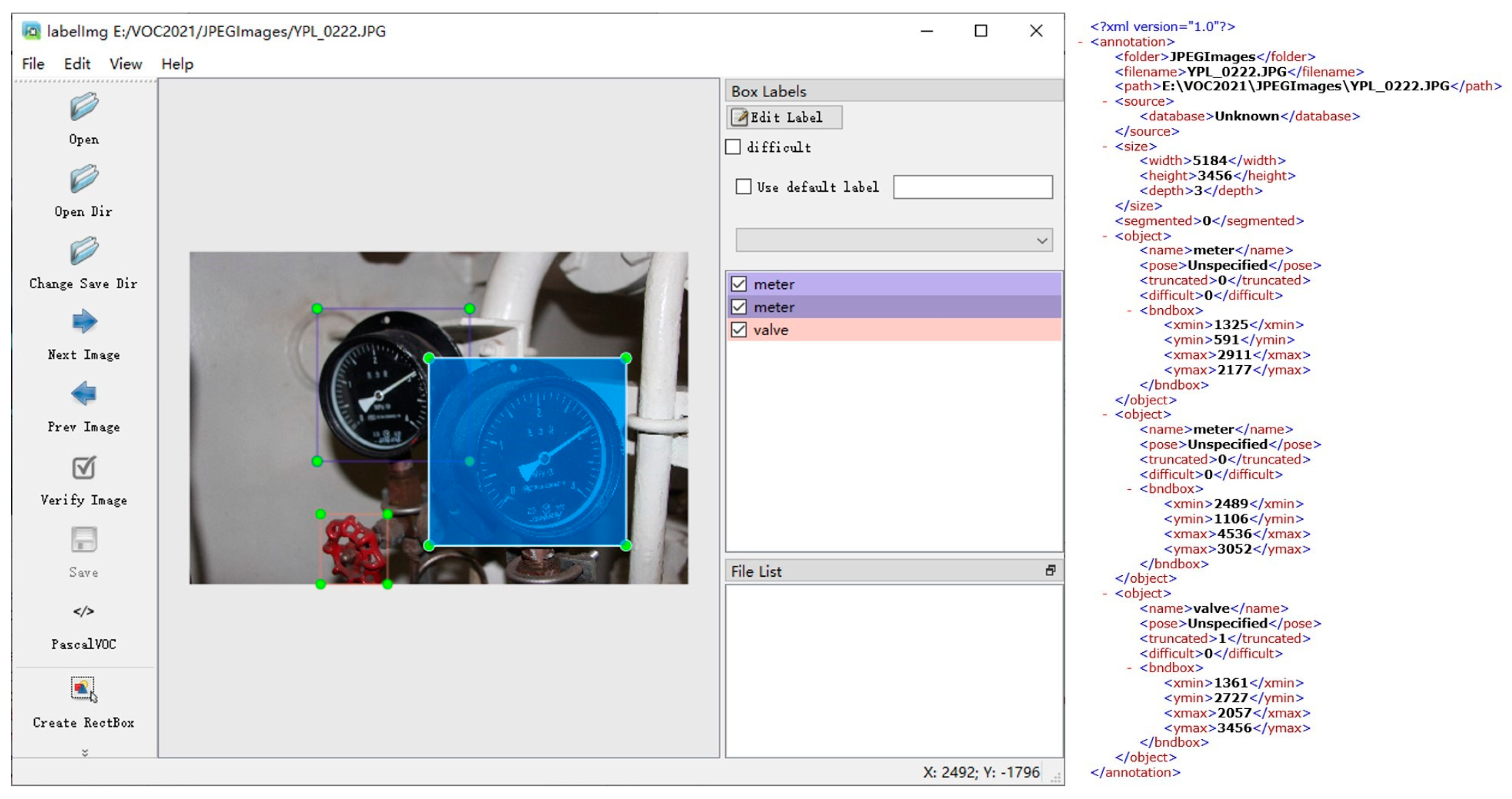The height and width of the screenshot is (799, 1512).
Task: Open the label dropdown combo box
Action: pos(894,240)
